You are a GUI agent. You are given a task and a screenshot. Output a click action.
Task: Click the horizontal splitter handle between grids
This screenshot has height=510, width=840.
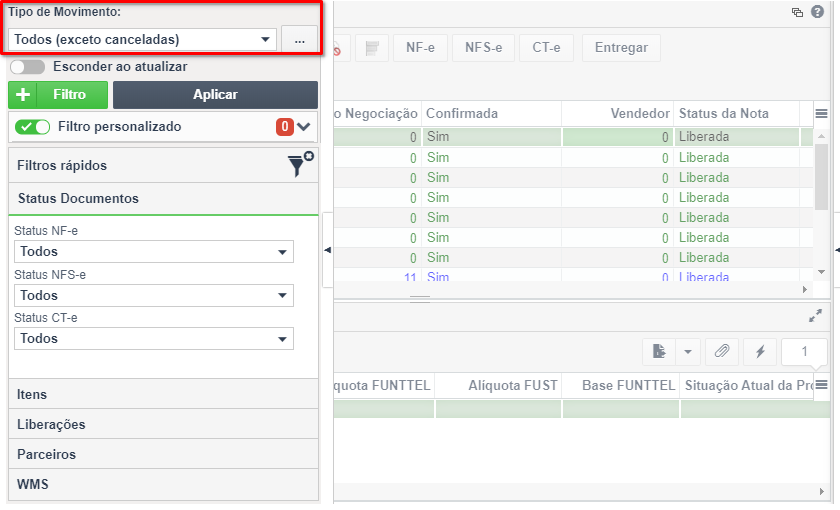click(420, 299)
